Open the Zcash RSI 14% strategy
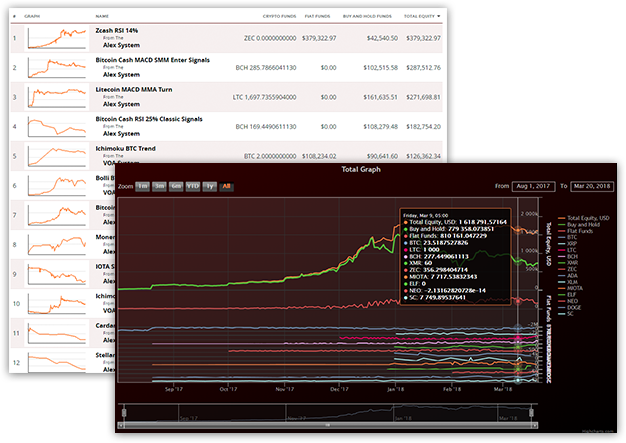Viewport: 626px width, 443px height. [x=117, y=31]
